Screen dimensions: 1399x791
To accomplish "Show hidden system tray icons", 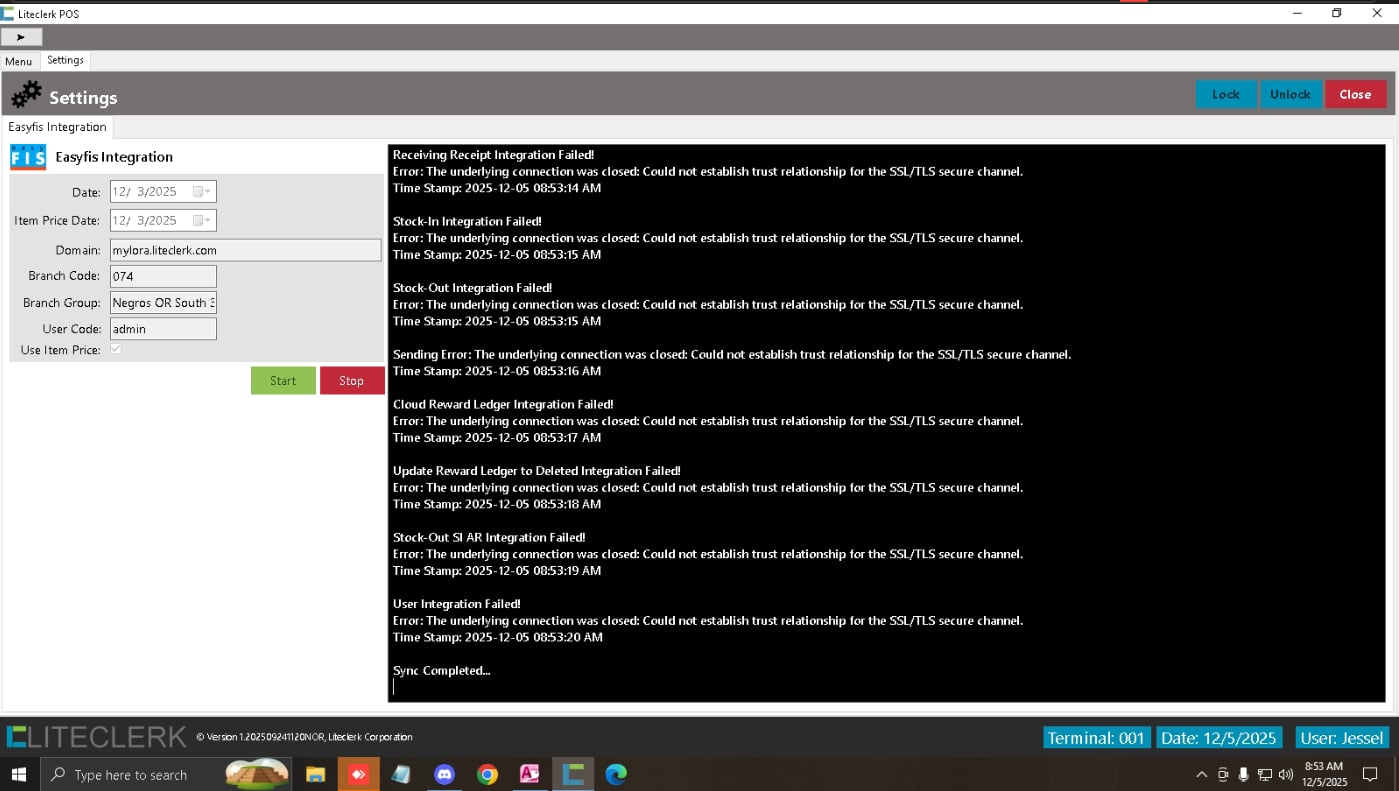I will tap(1201, 774).
